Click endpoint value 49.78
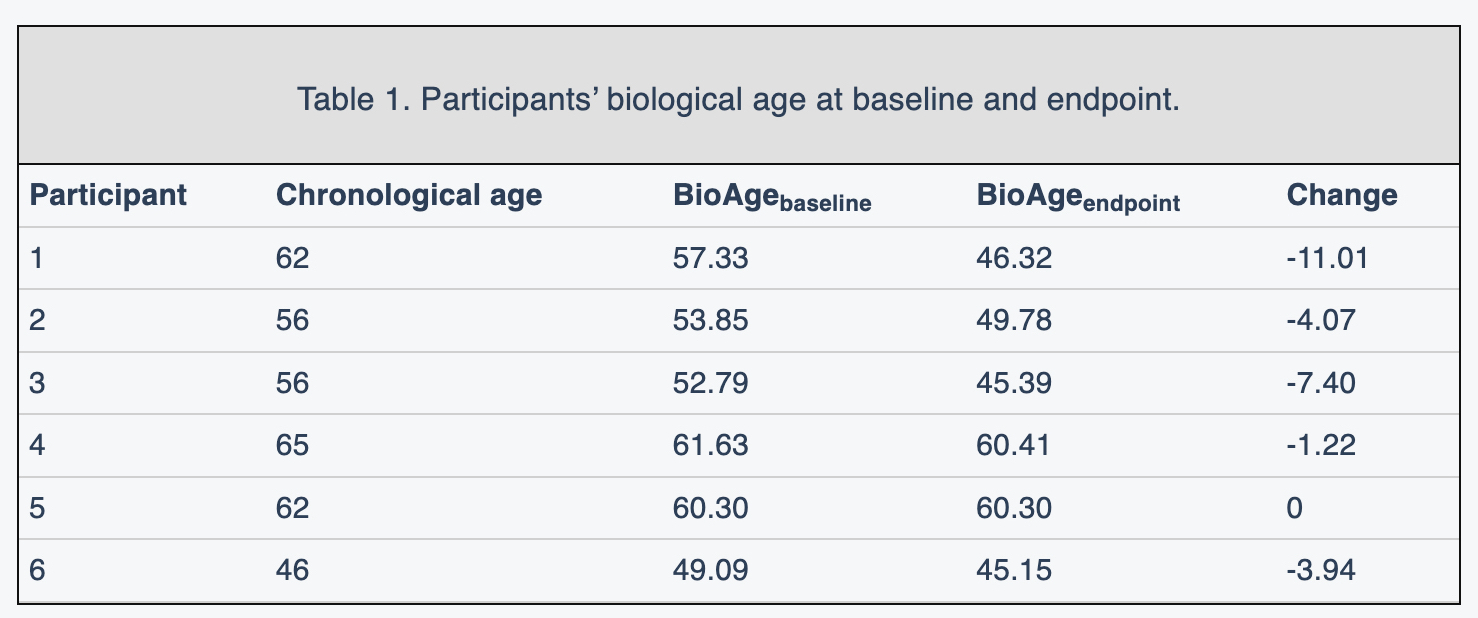Viewport: 1478px width, 618px height. [x=1013, y=321]
